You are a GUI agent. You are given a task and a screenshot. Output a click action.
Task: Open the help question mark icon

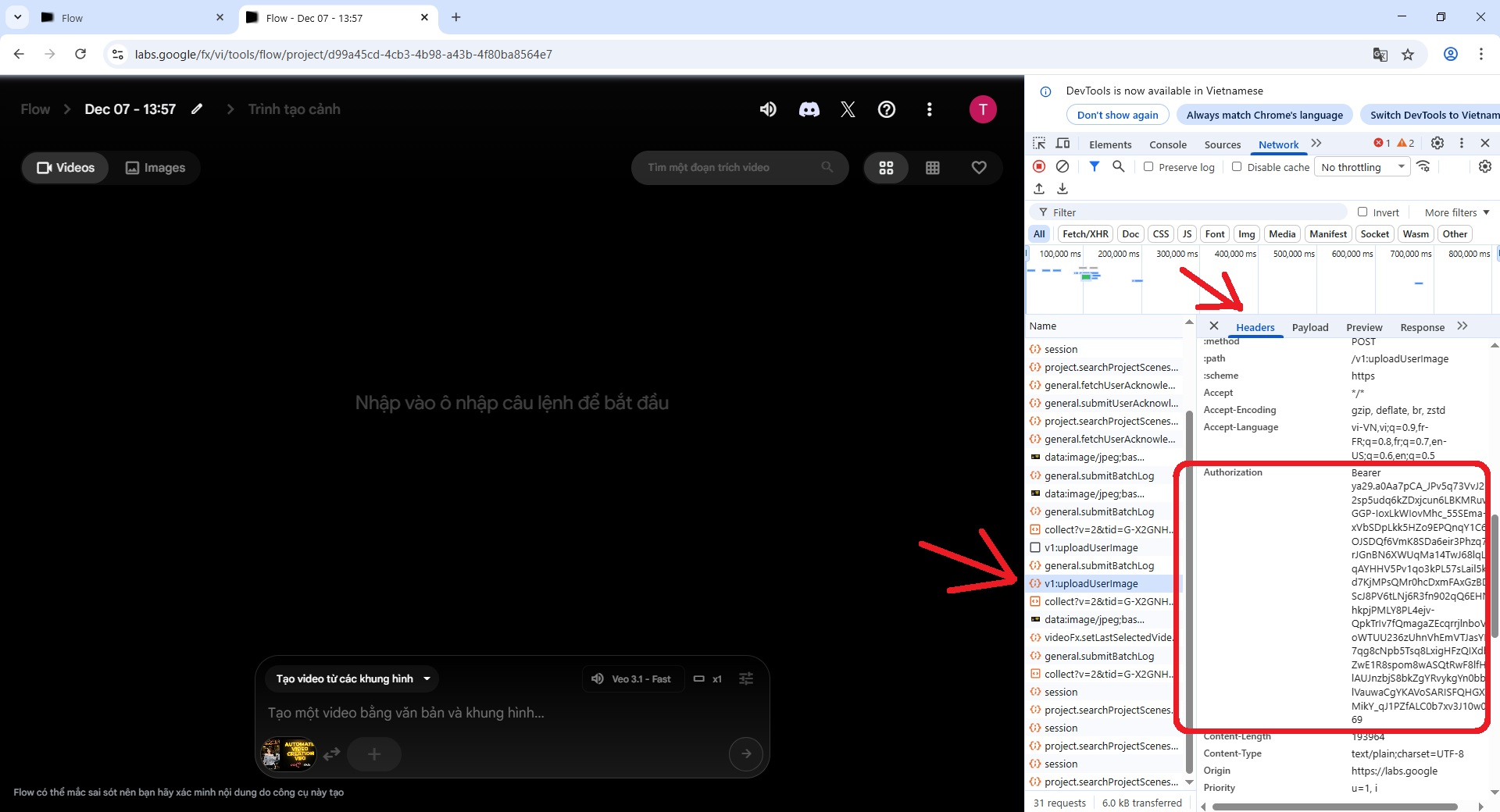coord(887,109)
